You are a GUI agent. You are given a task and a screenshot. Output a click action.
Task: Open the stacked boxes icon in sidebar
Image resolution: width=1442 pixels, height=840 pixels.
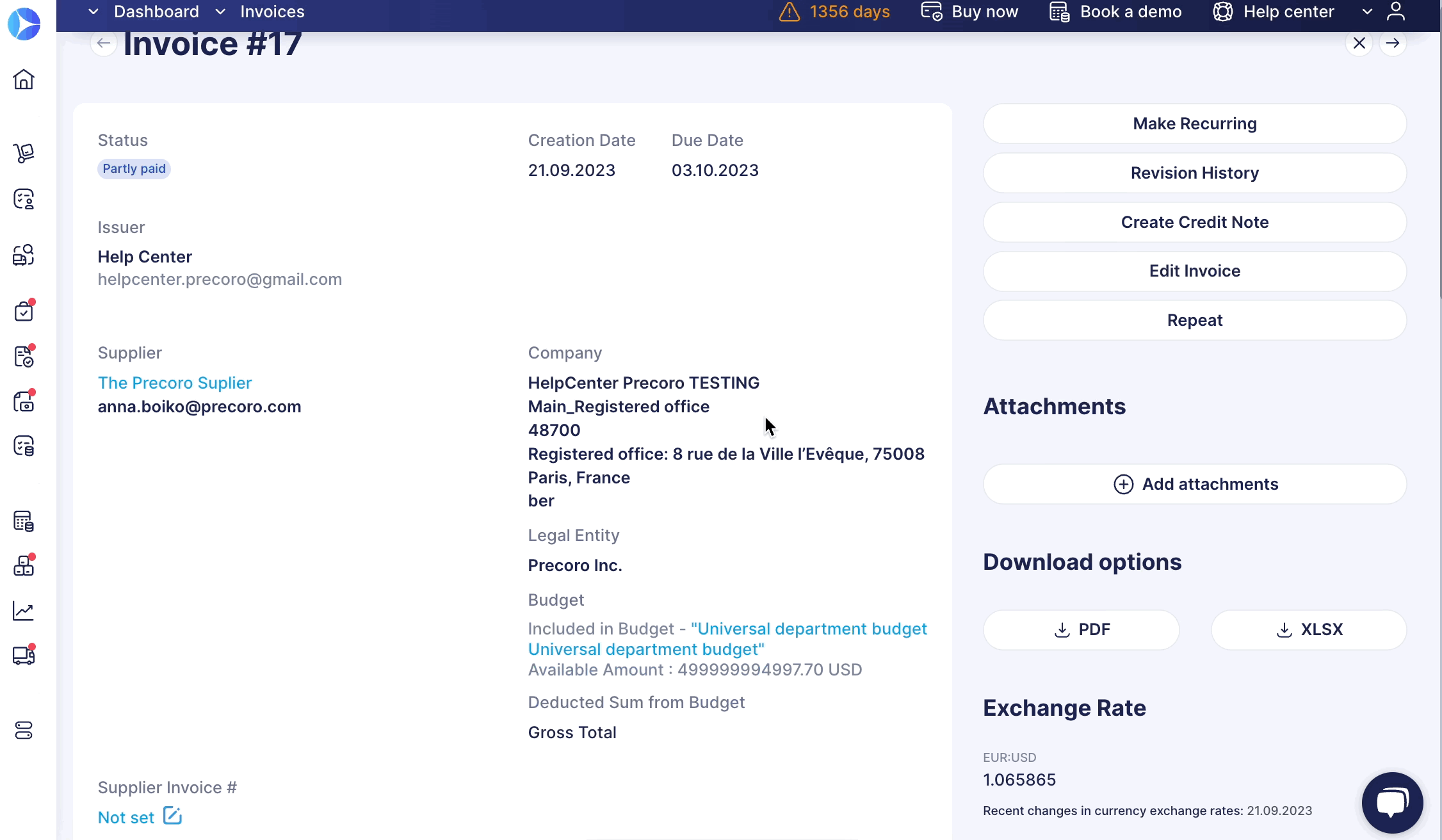pos(24,565)
